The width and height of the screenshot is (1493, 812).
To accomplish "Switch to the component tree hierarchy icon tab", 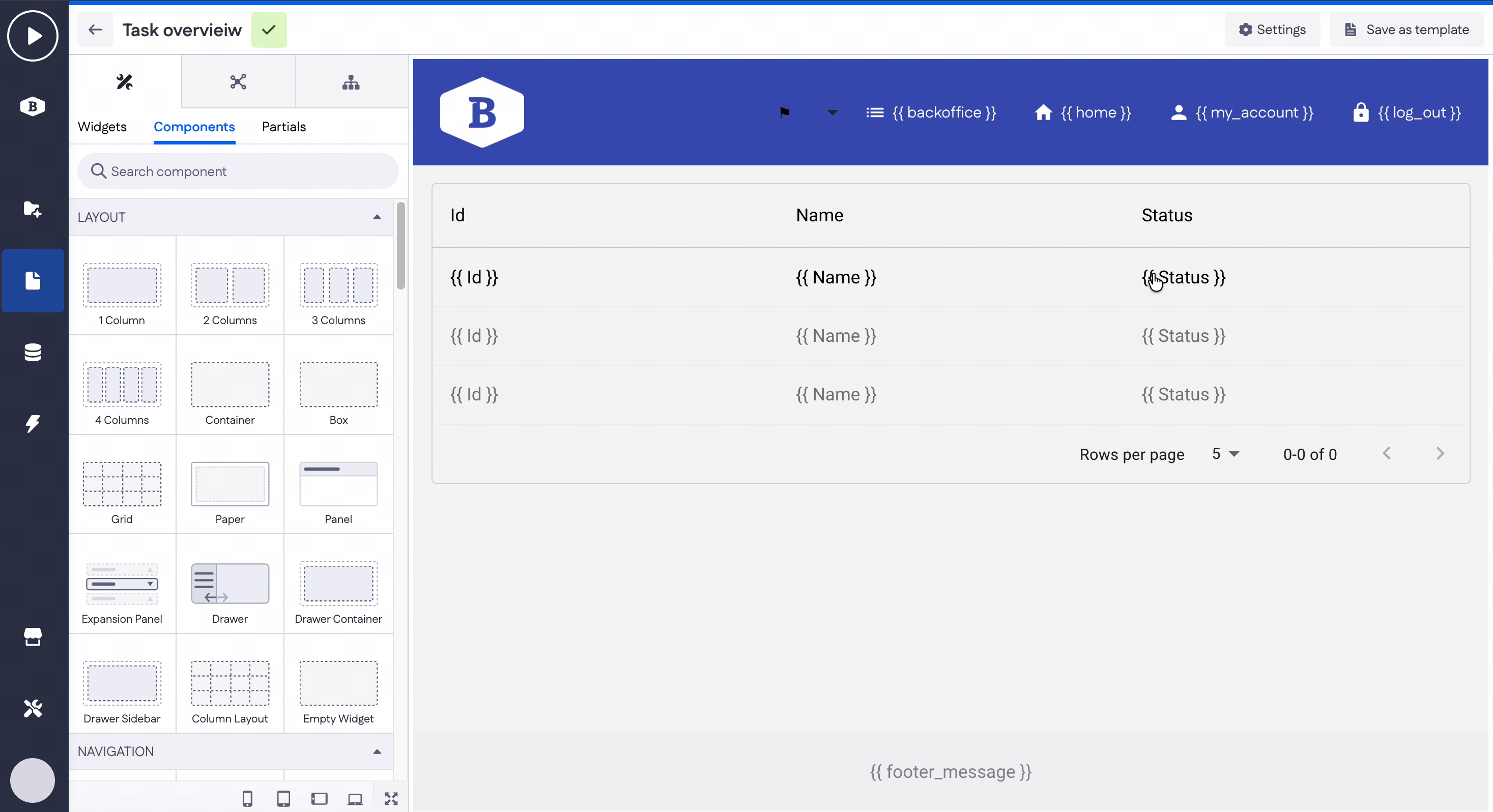I will tap(351, 82).
